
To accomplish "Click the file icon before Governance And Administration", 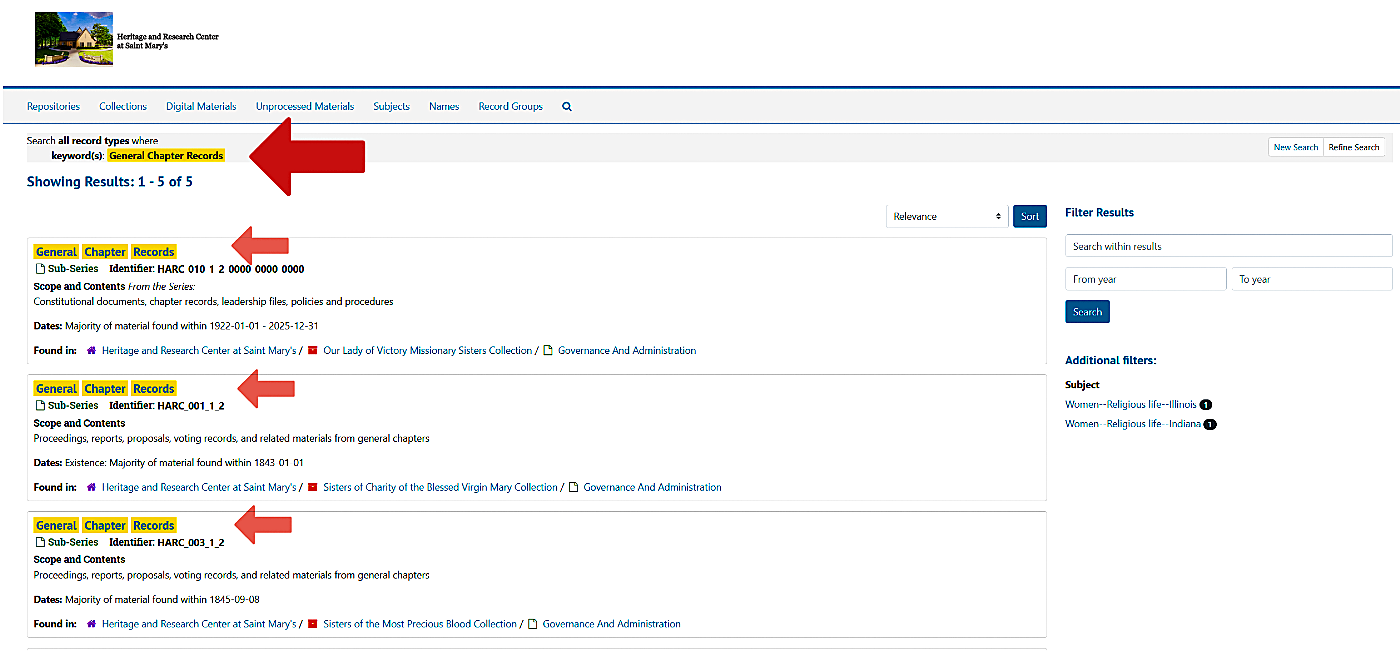I will coord(546,350).
